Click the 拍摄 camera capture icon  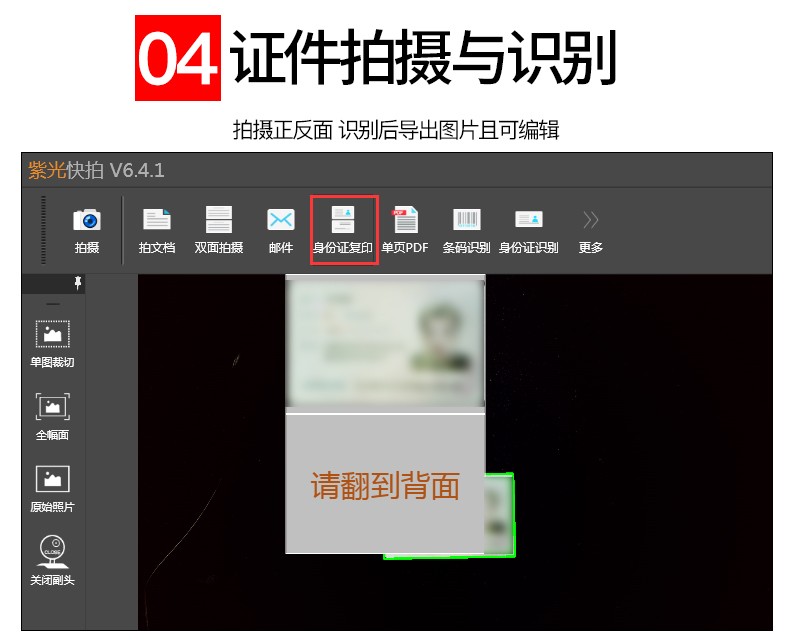tap(87, 229)
